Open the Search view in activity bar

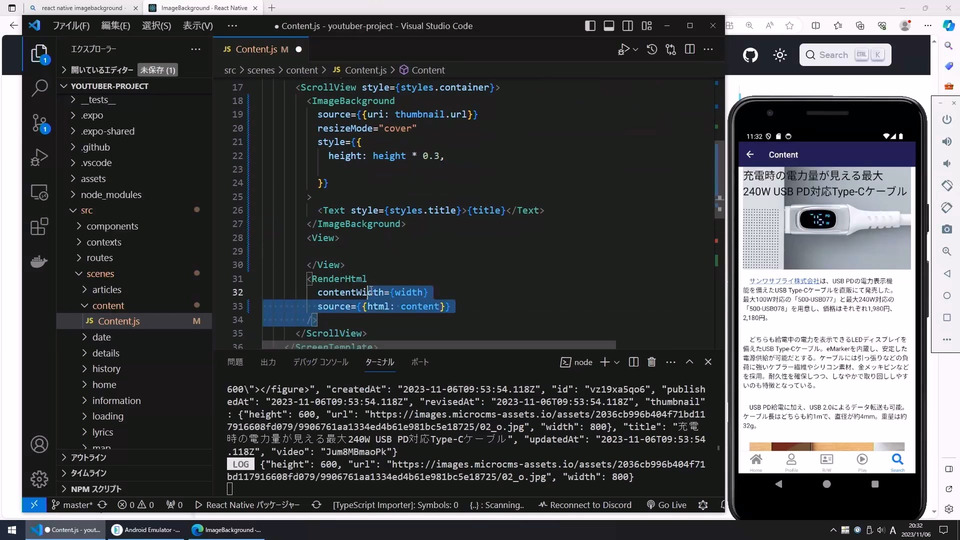pyautogui.click(x=39, y=88)
